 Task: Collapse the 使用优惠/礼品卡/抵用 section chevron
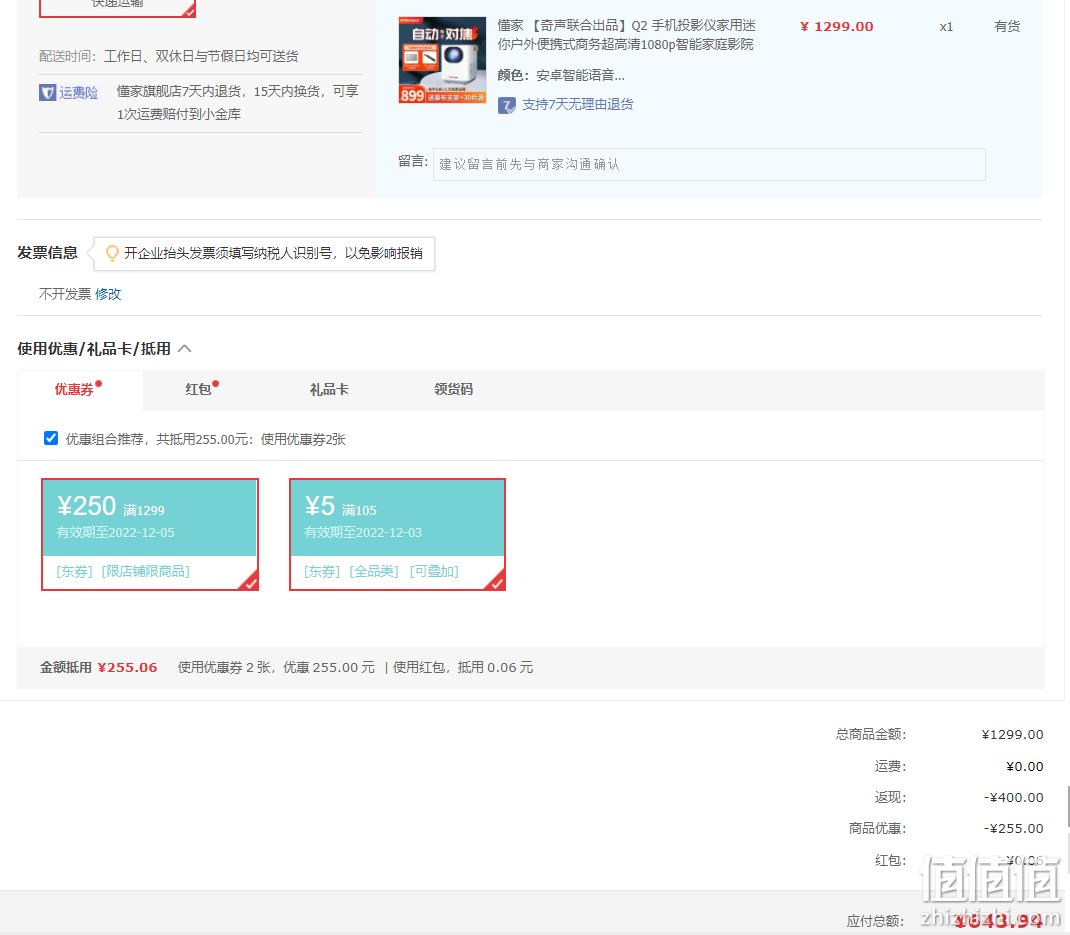[185, 349]
